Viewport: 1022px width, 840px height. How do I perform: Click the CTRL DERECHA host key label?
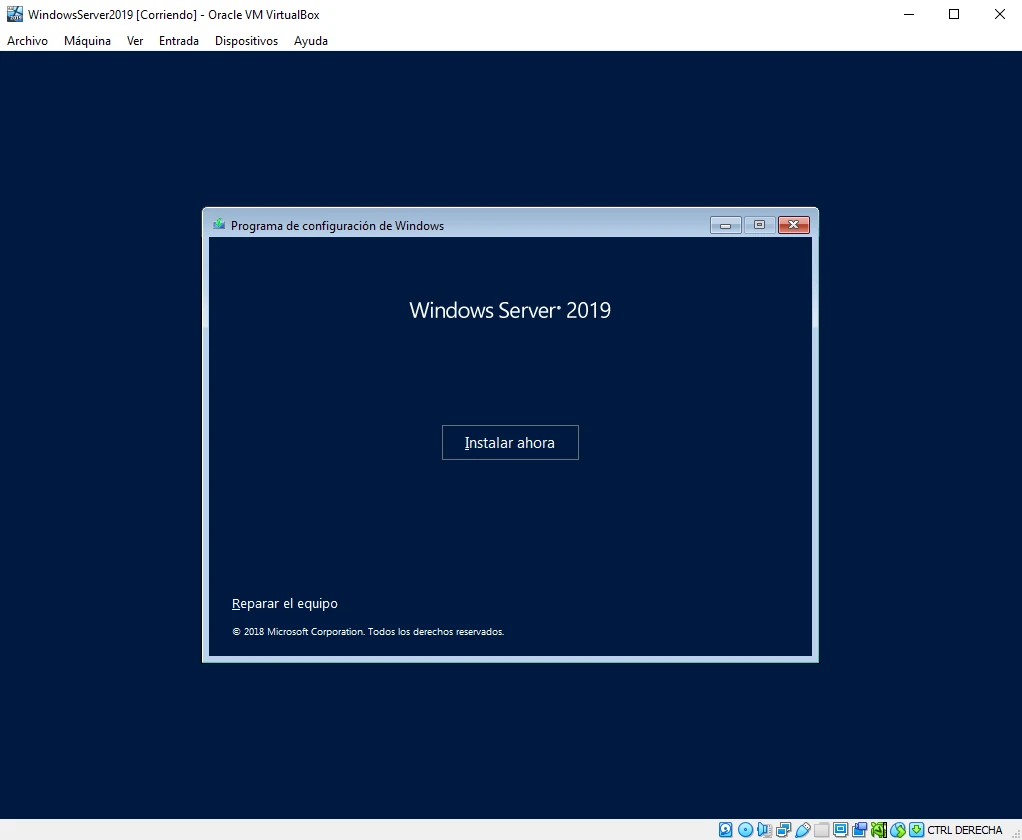pos(965,830)
